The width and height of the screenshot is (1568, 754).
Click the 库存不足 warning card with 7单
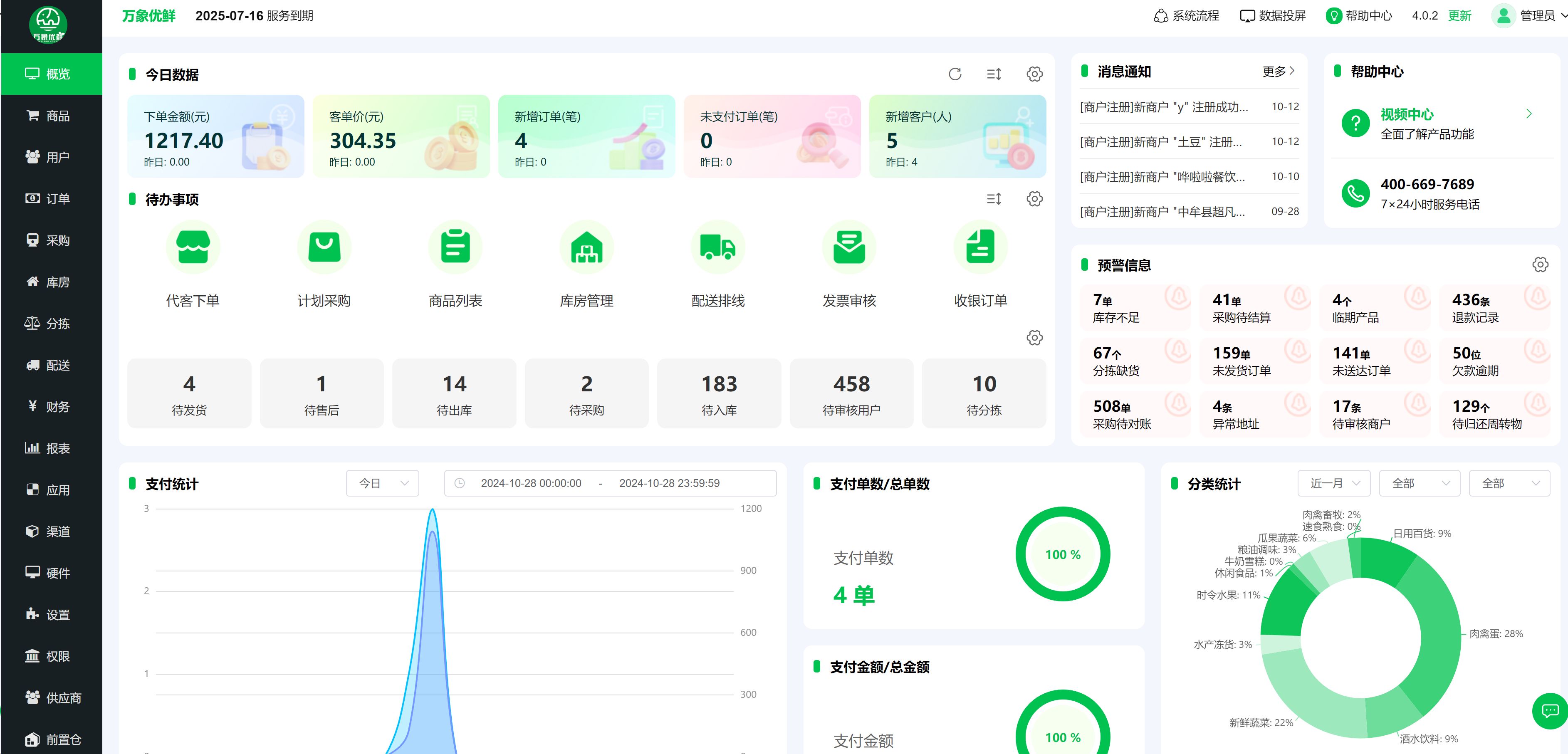pyautogui.click(x=1135, y=308)
